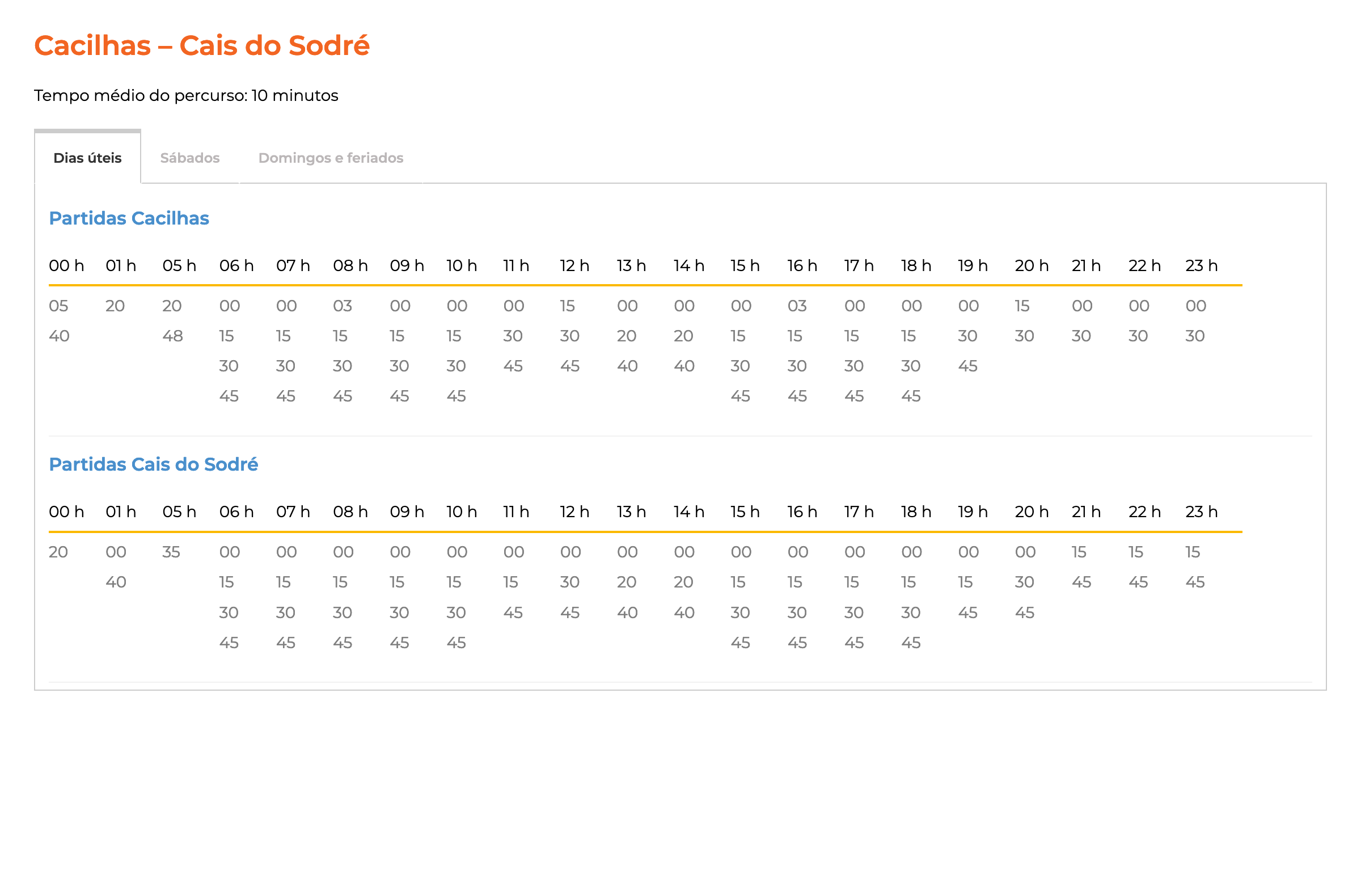The height and width of the screenshot is (896, 1361).
Task: Click 19 h header in Partidas Cais do Sodré
Action: click(x=973, y=512)
